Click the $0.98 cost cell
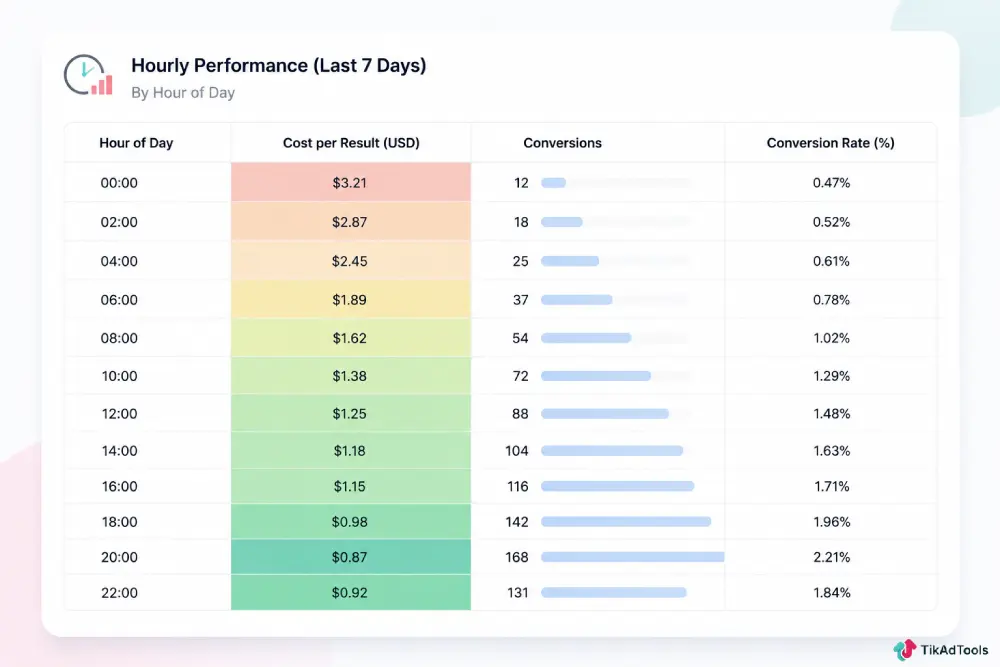Image resolution: width=1000 pixels, height=667 pixels. [351, 522]
